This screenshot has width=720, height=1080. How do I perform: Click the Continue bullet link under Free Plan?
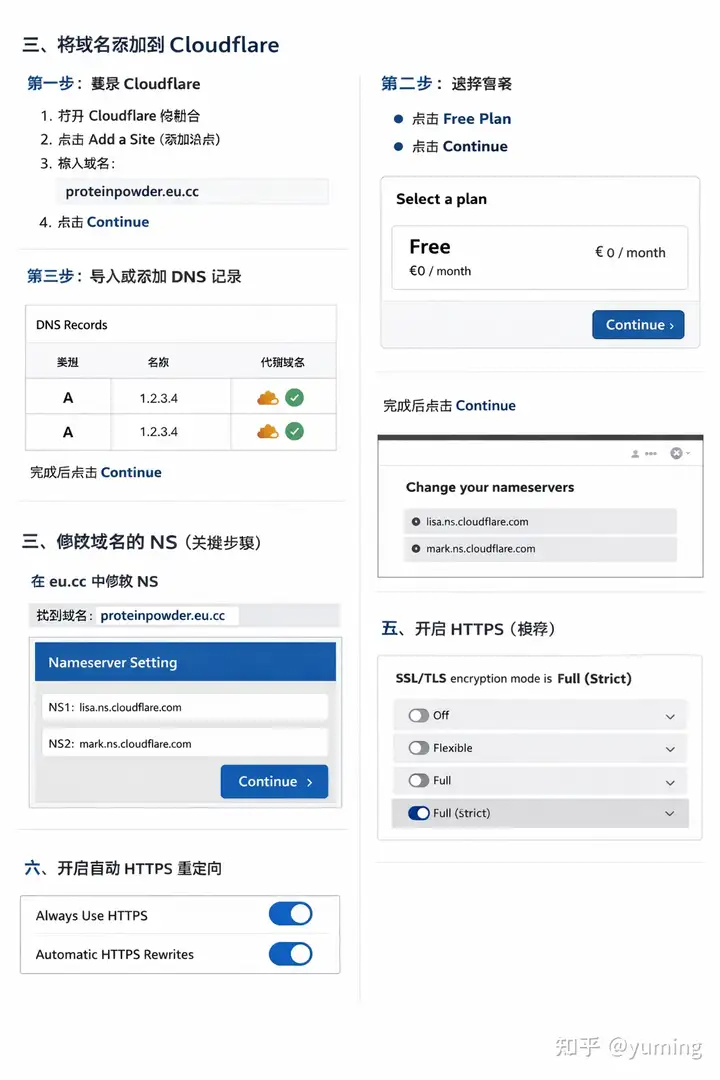[x=475, y=146]
